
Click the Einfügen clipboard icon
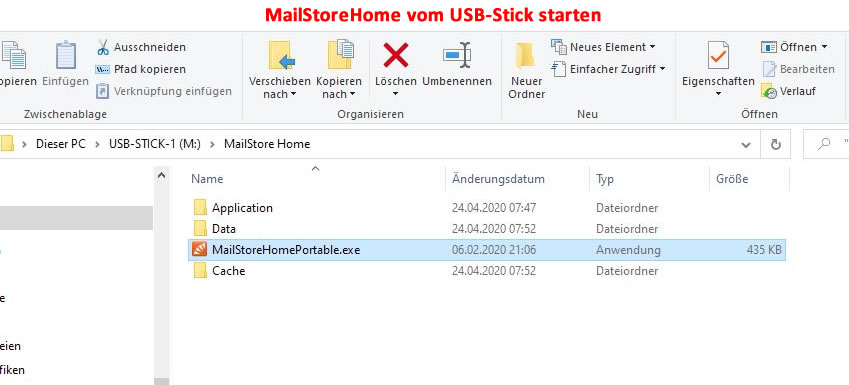(66, 55)
